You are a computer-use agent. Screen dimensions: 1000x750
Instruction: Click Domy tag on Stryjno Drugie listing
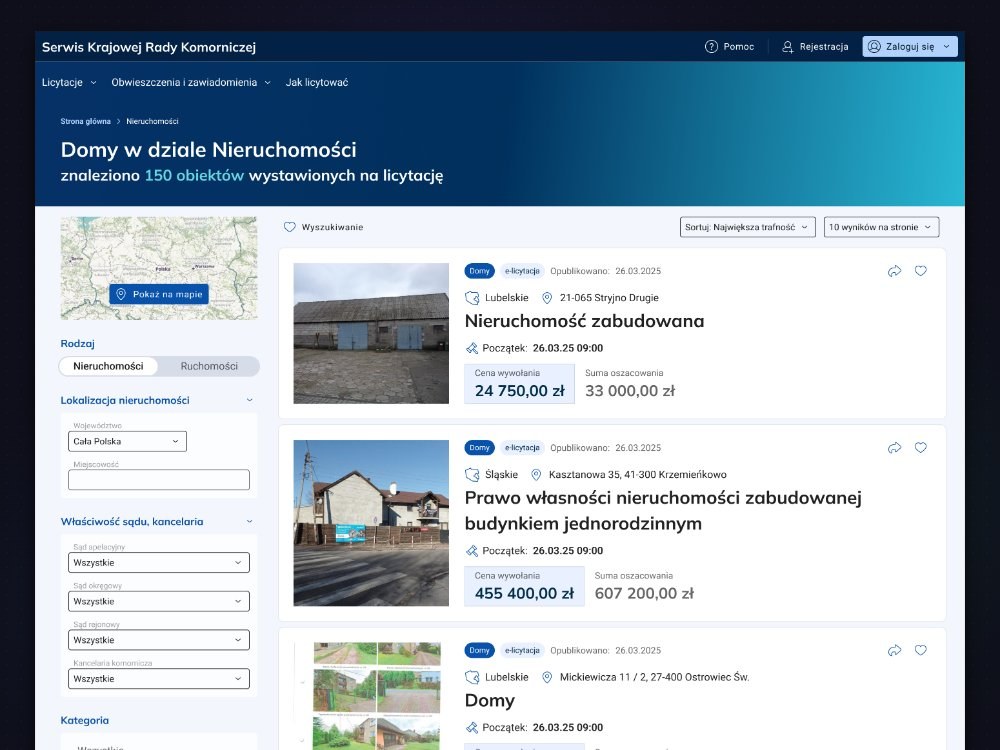(x=480, y=271)
